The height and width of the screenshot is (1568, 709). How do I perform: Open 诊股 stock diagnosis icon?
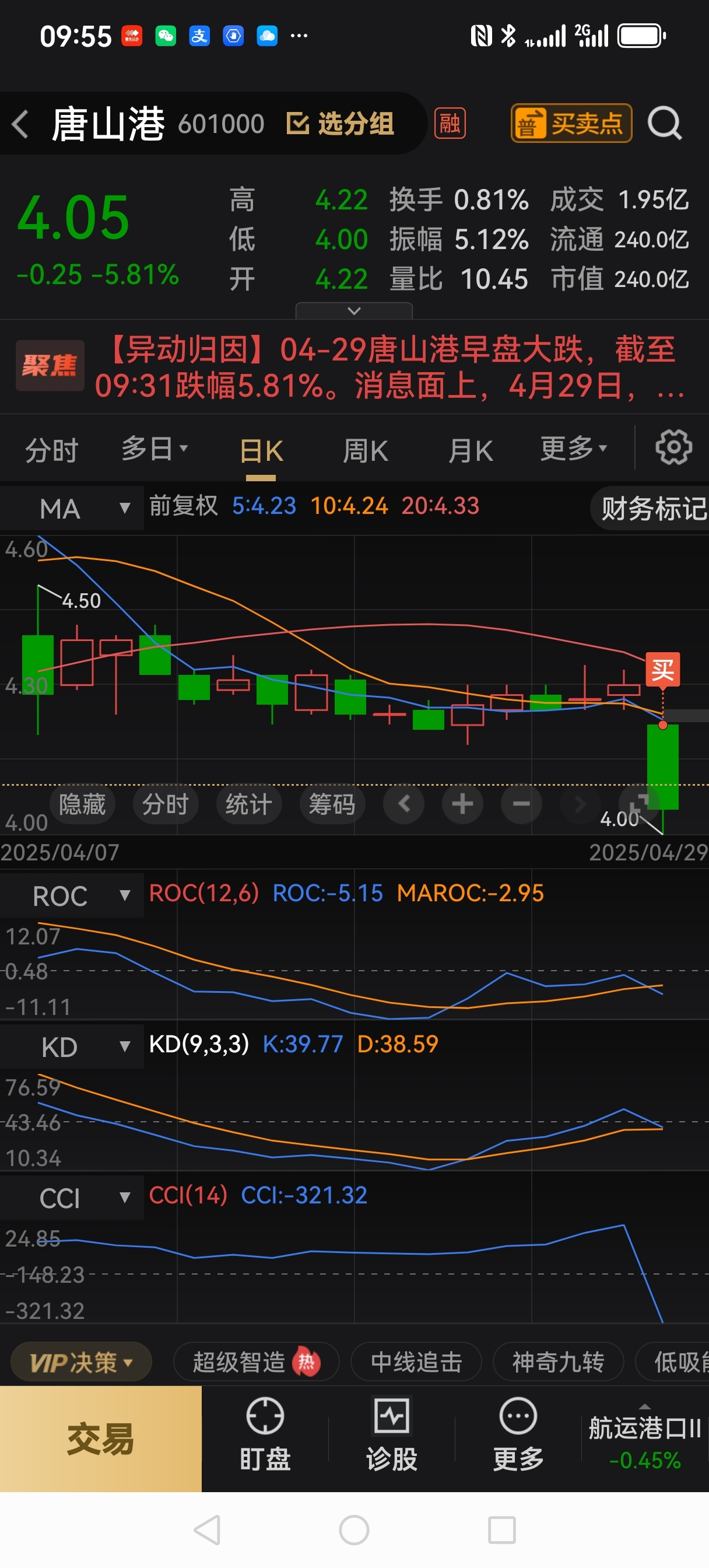391,1433
